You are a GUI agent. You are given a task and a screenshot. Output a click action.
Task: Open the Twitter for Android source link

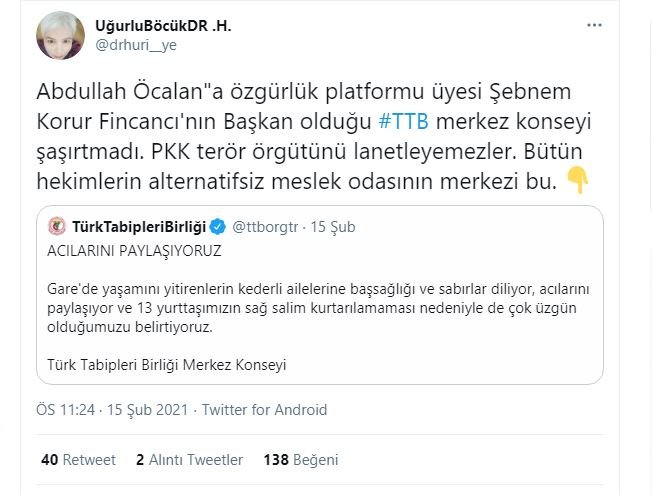coord(264,410)
